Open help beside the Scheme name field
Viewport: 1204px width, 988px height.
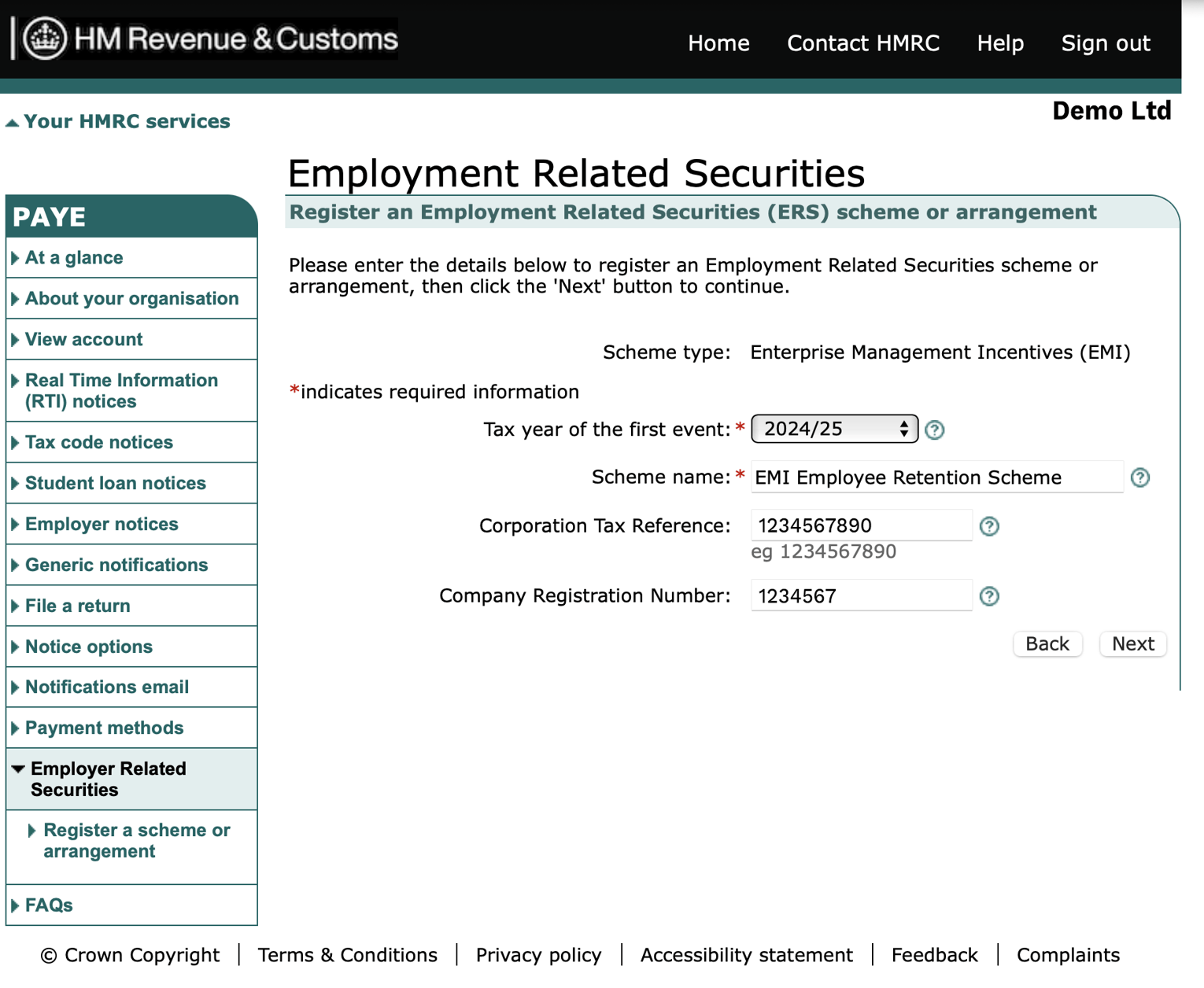click(1140, 477)
